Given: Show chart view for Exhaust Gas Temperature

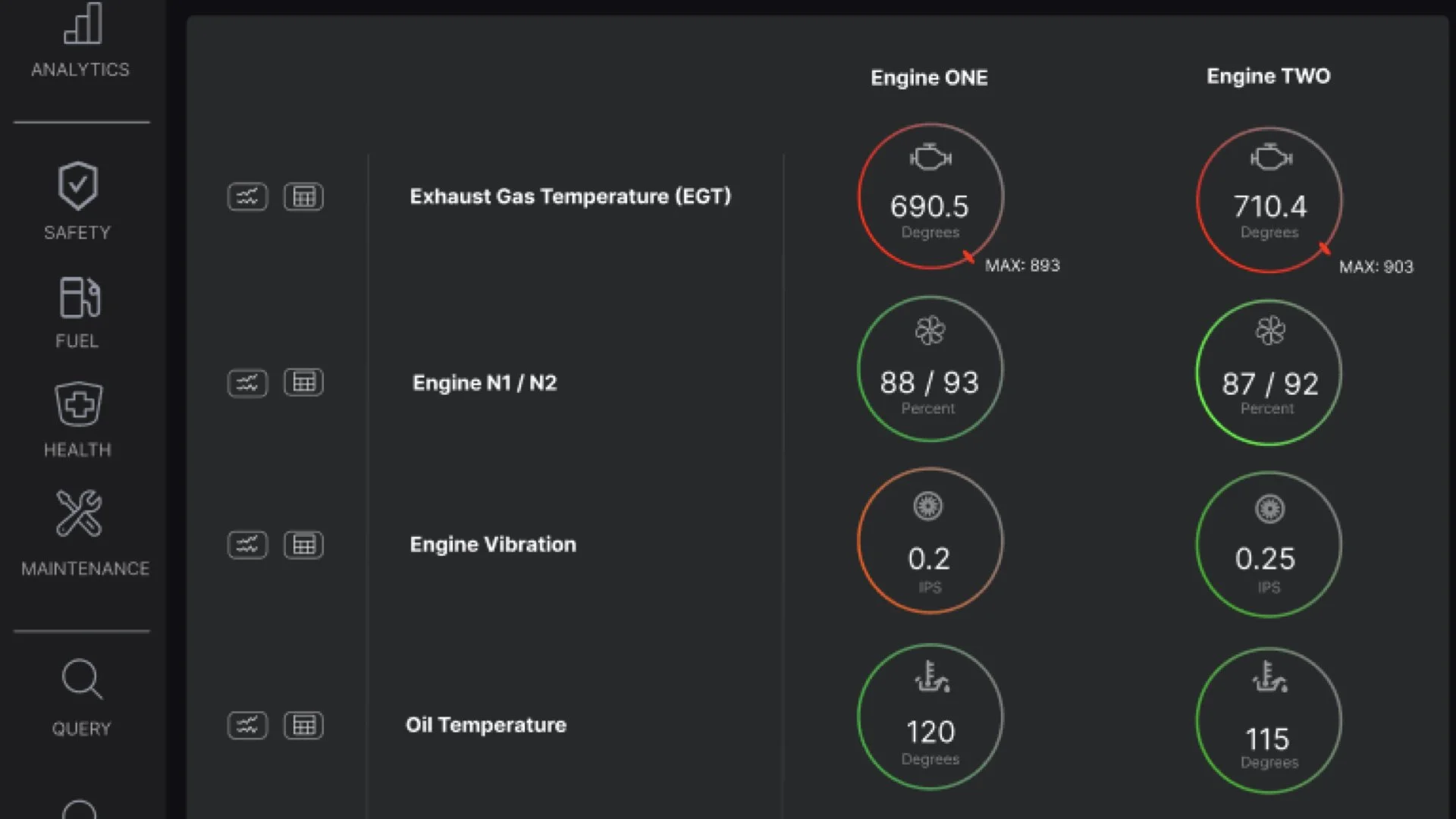Looking at the screenshot, I should (x=247, y=197).
